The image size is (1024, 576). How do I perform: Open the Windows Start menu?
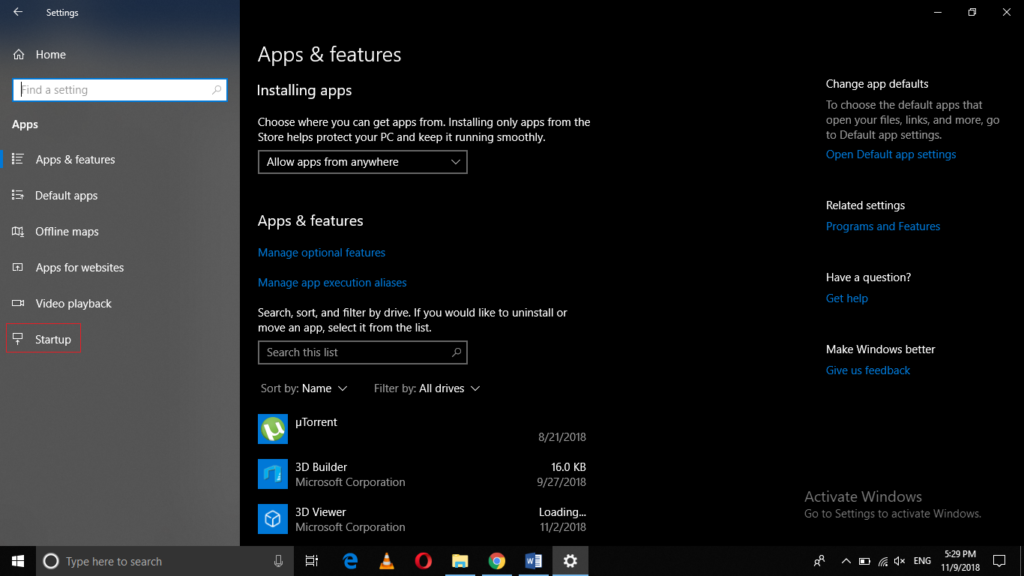(18, 561)
